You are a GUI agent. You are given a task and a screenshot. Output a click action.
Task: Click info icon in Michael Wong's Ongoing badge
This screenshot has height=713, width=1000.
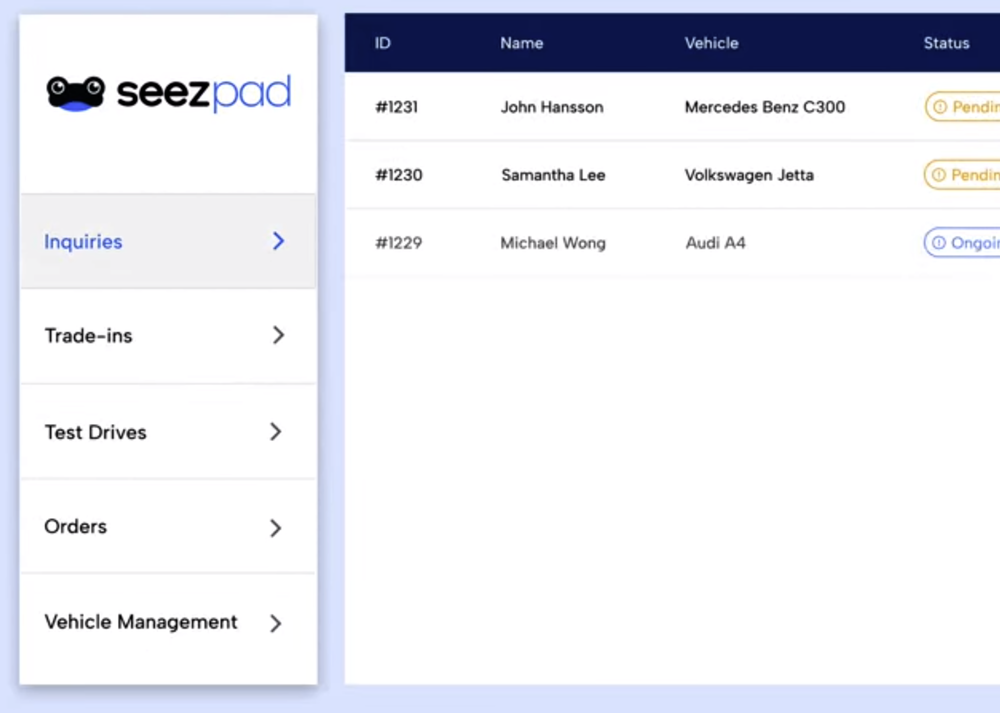939,242
